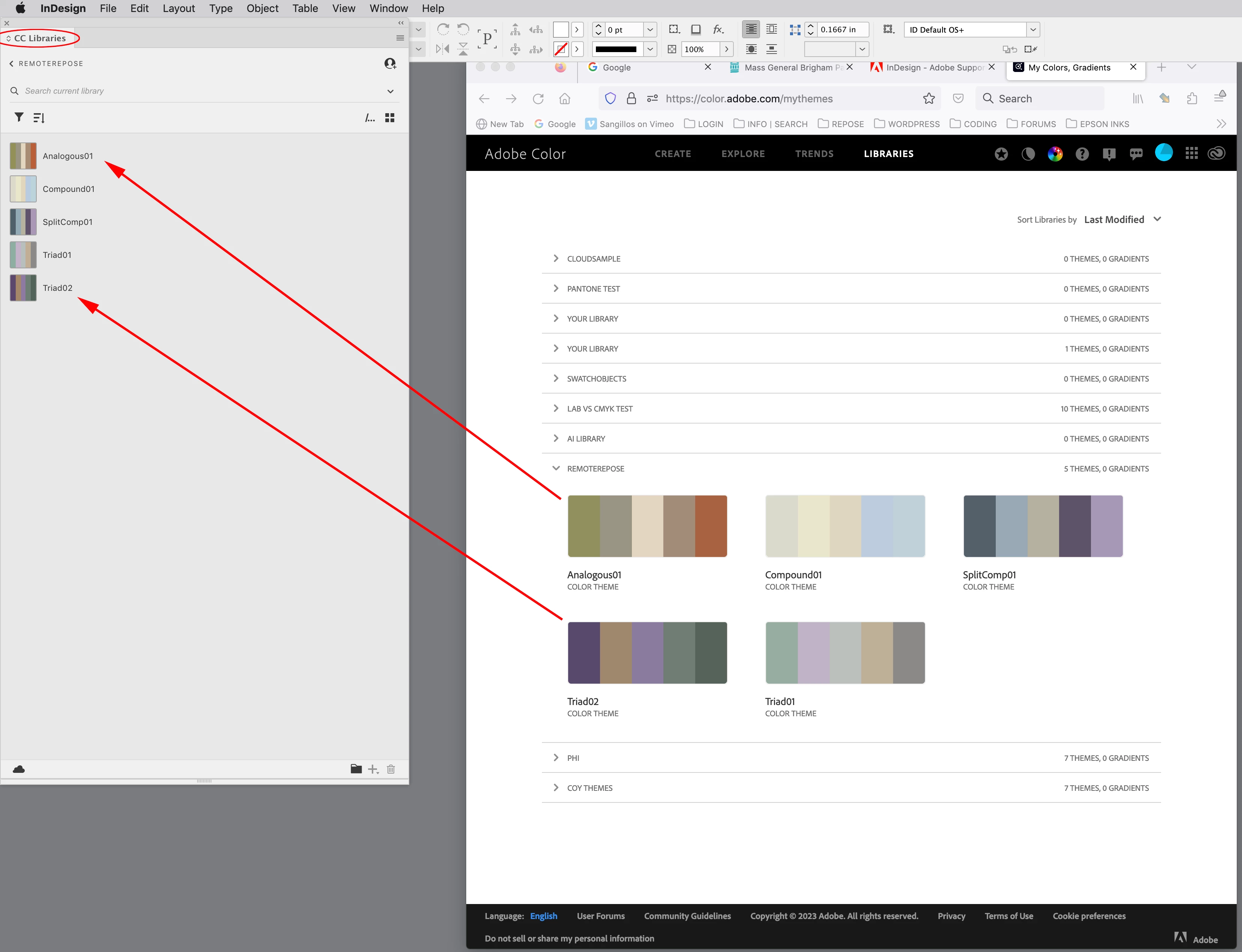Click the sort order icon in Libraries panel

point(39,118)
